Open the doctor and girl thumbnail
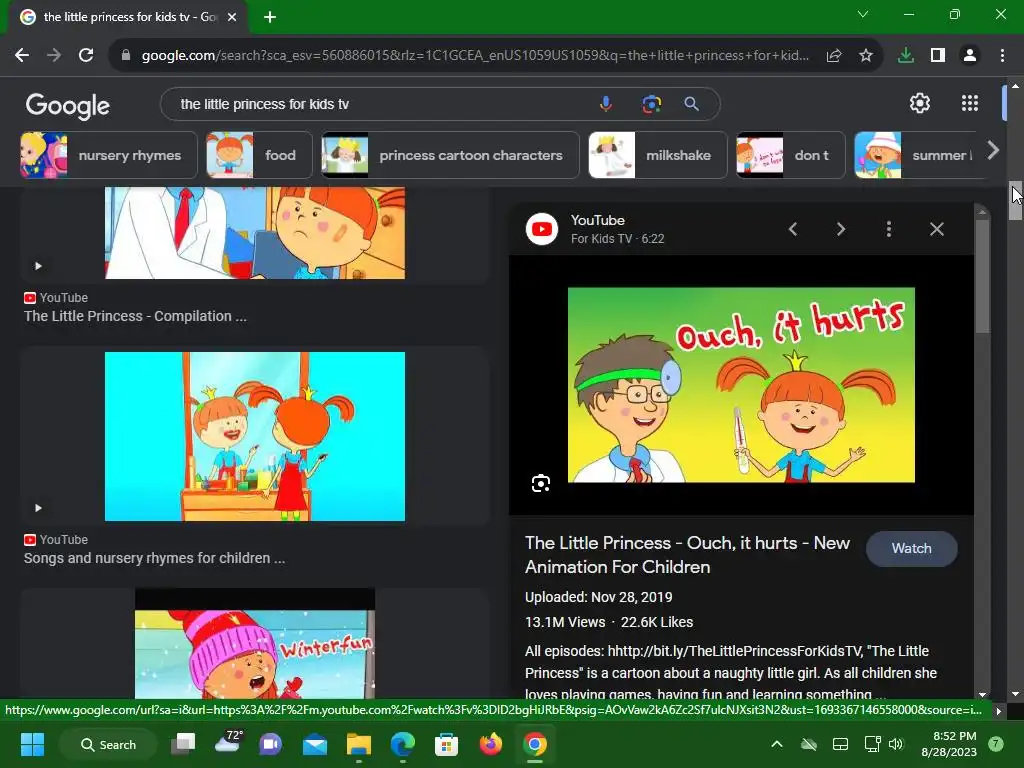Screen dimensions: 1024x768 [x=255, y=233]
